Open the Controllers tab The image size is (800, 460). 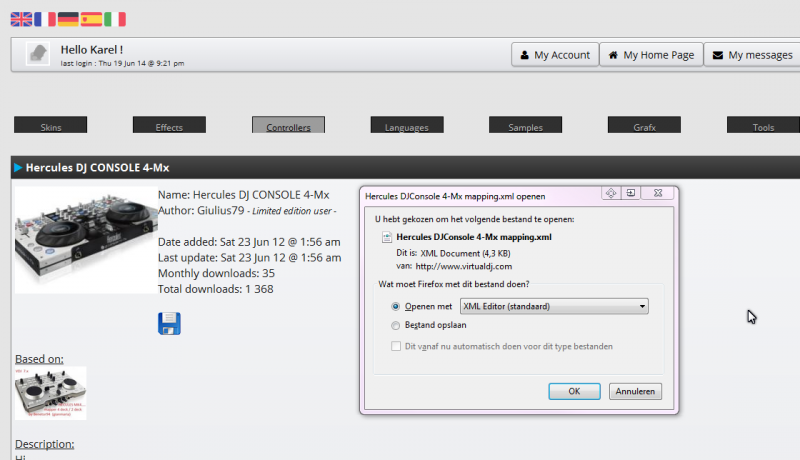click(x=288, y=125)
